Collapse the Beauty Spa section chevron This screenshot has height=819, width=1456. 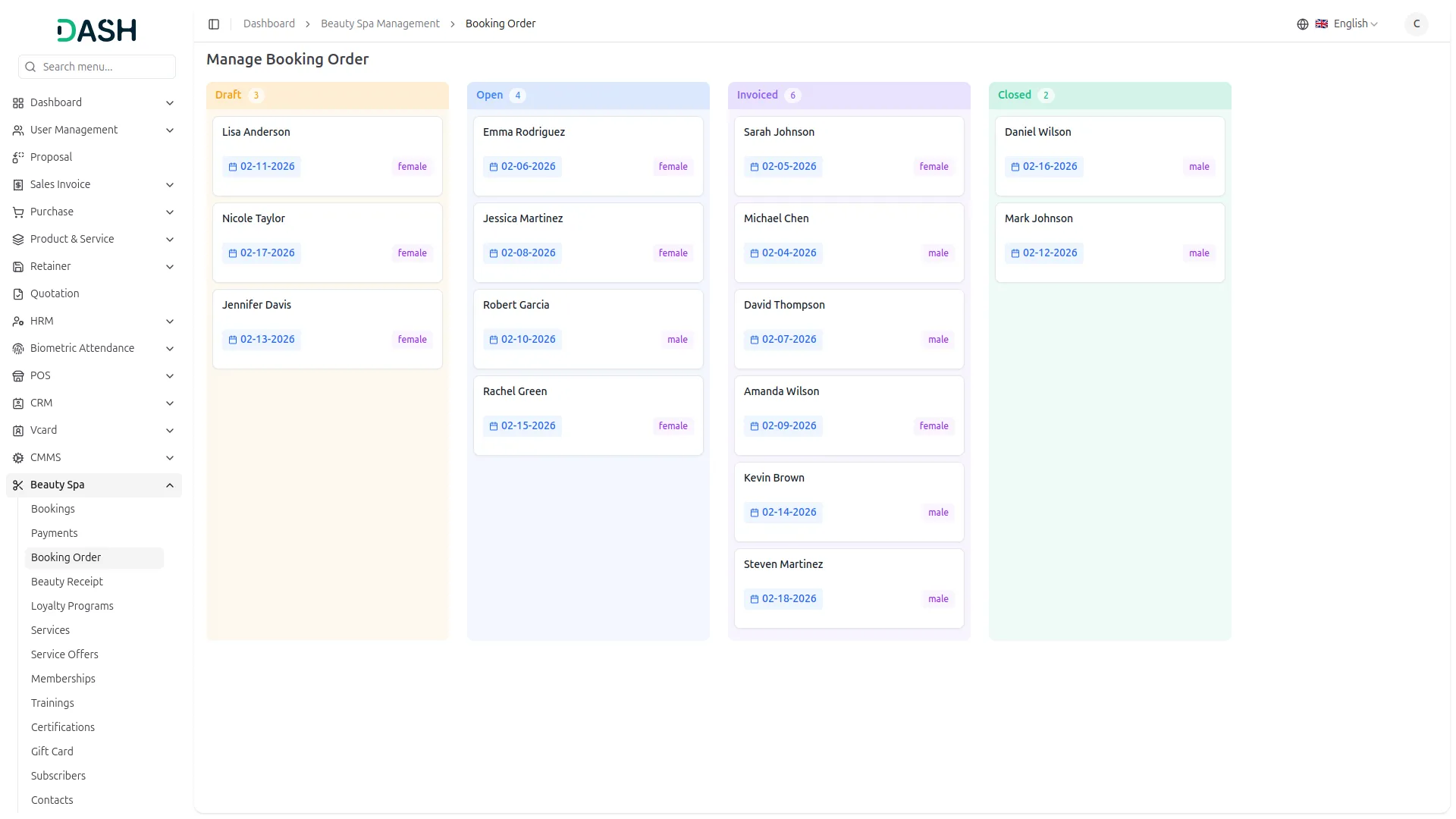point(170,485)
